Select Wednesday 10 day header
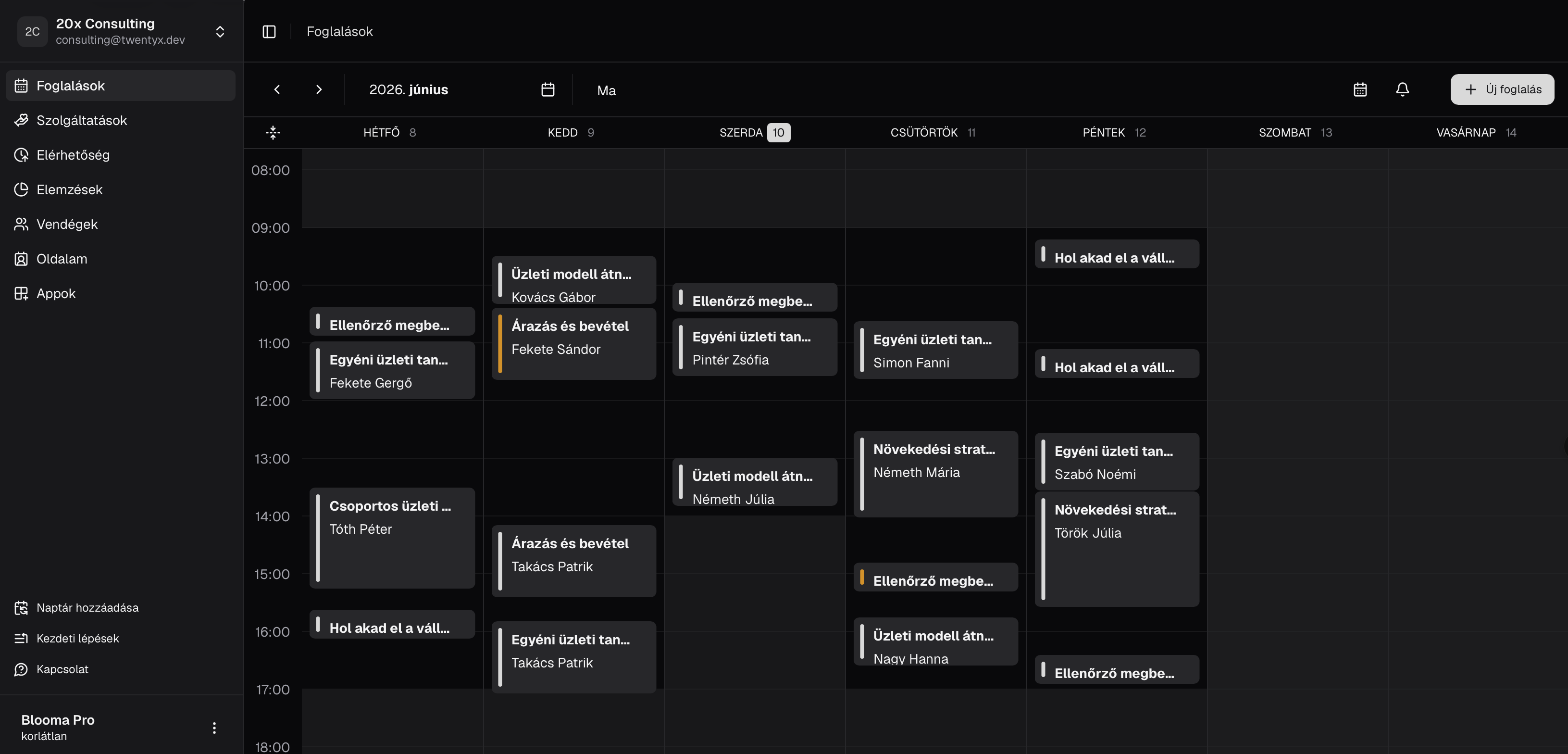1568x754 pixels. tap(755, 132)
